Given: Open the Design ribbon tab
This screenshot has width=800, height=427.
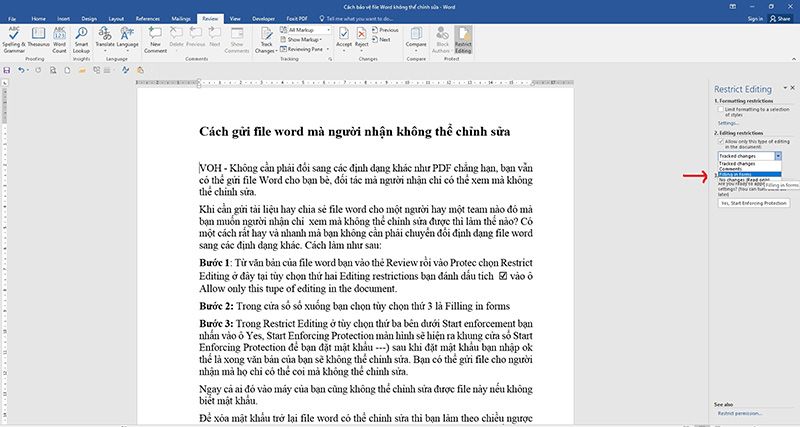Looking at the screenshot, I should pos(89,18).
